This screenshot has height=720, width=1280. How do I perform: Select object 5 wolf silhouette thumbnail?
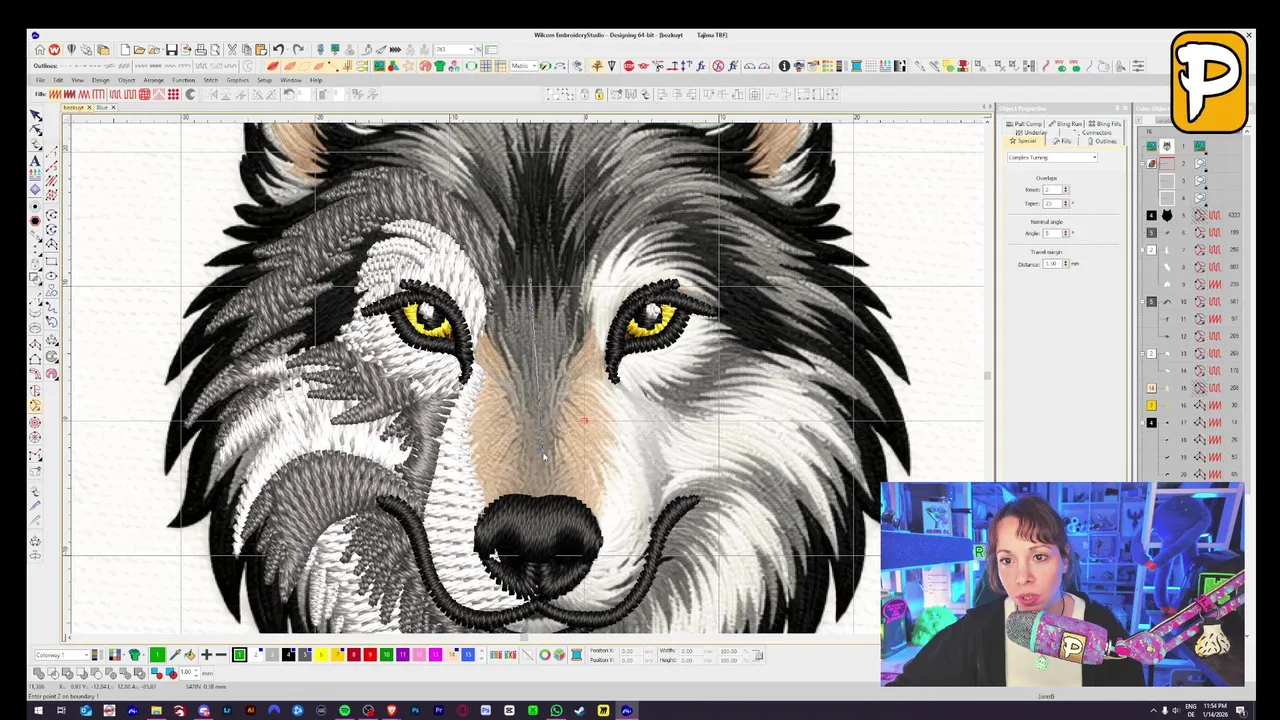(1167, 215)
